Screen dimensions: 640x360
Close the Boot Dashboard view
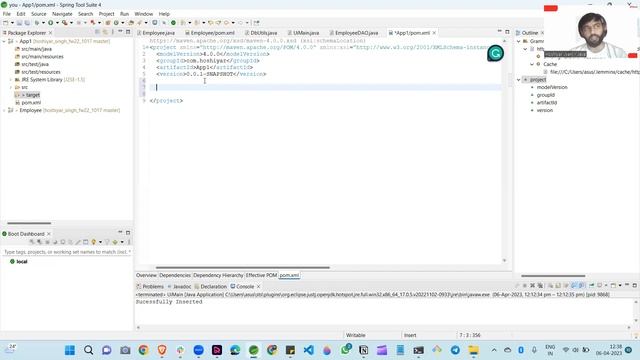49,234
